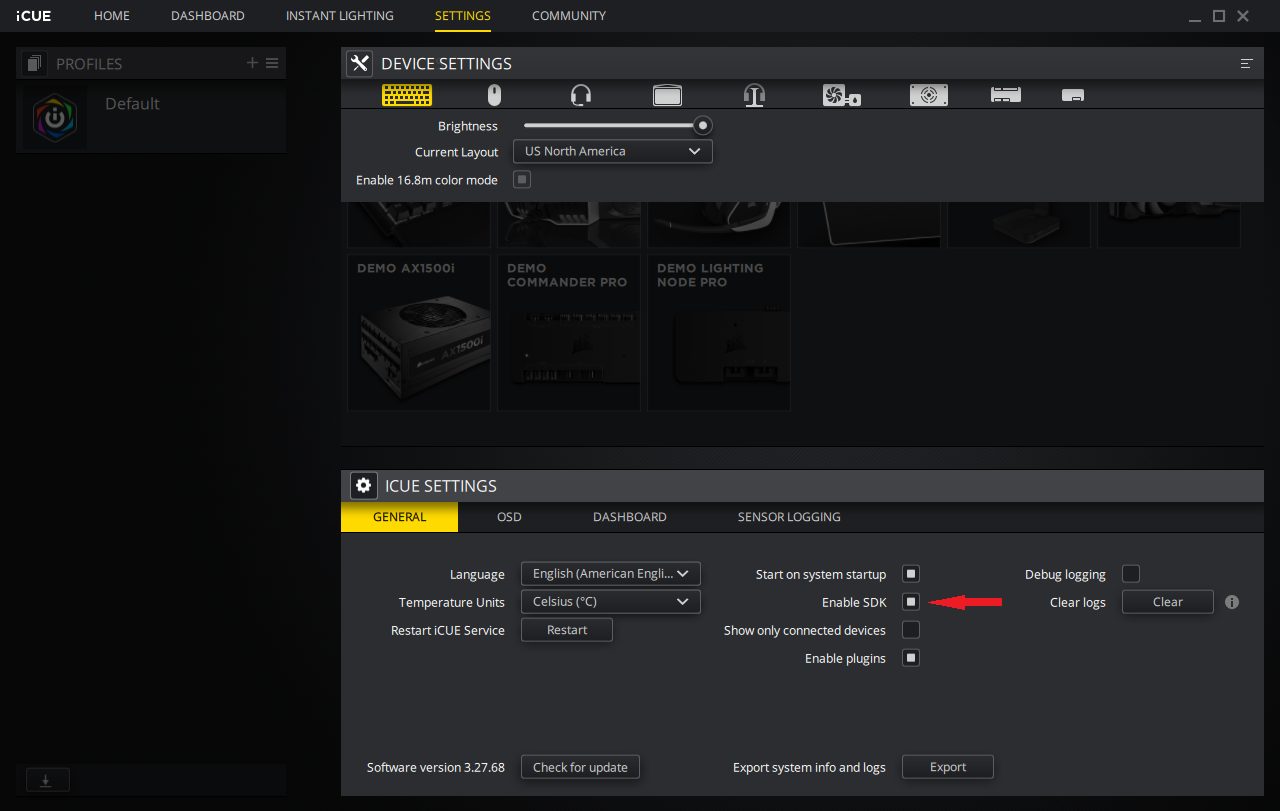1280x811 pixels.
Task: Toggle Enable 16.8m color mode checkbox
Action: click(522, 180)
